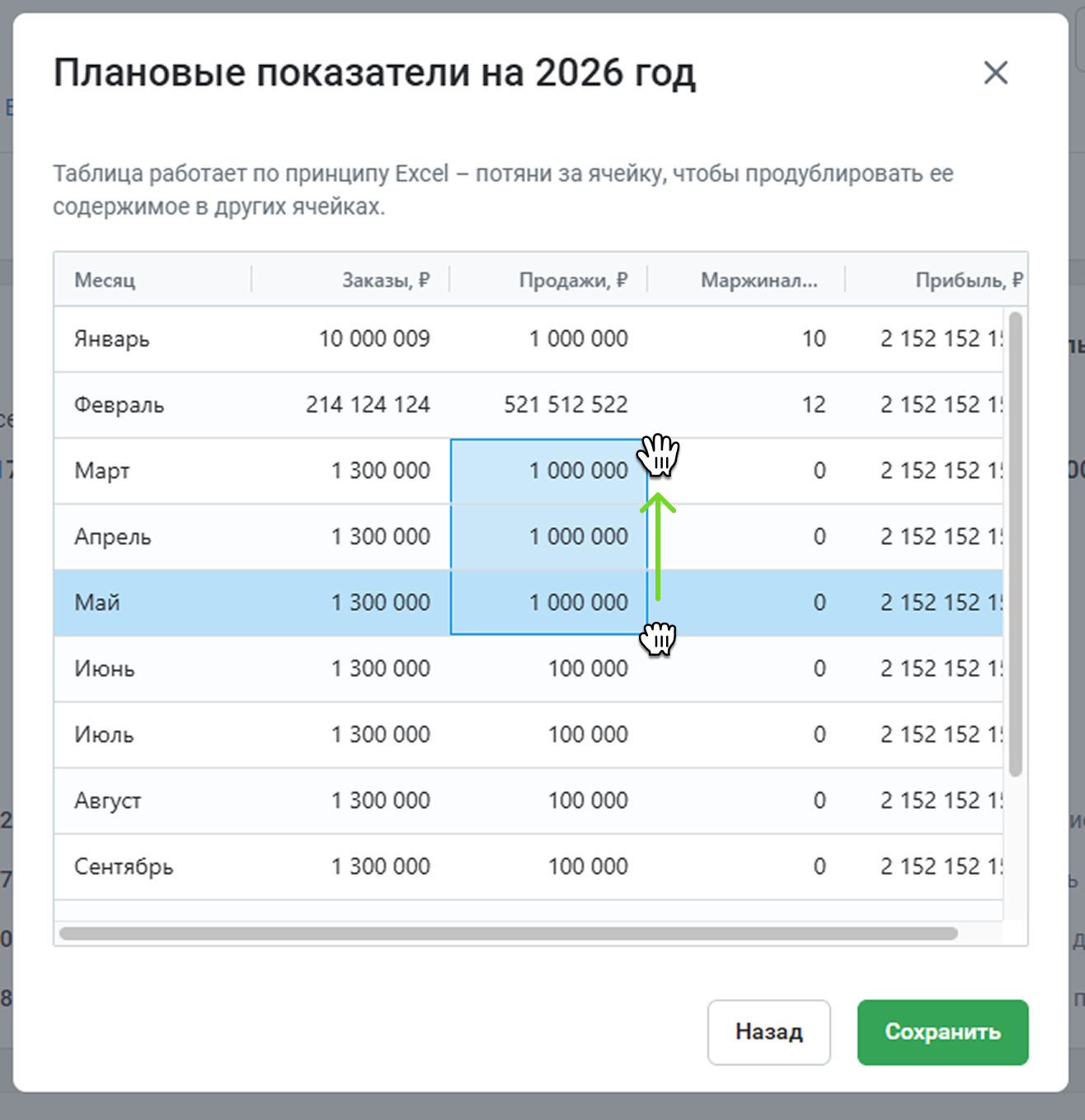Click the Сентябрь row label

point(124,867)
